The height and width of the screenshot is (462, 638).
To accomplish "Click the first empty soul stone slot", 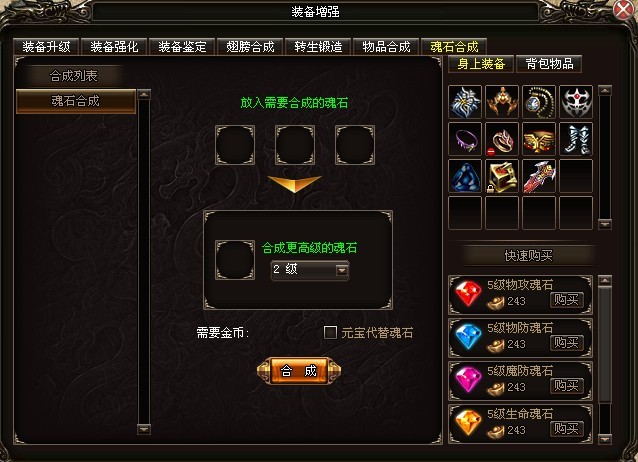I will [235, 145].
